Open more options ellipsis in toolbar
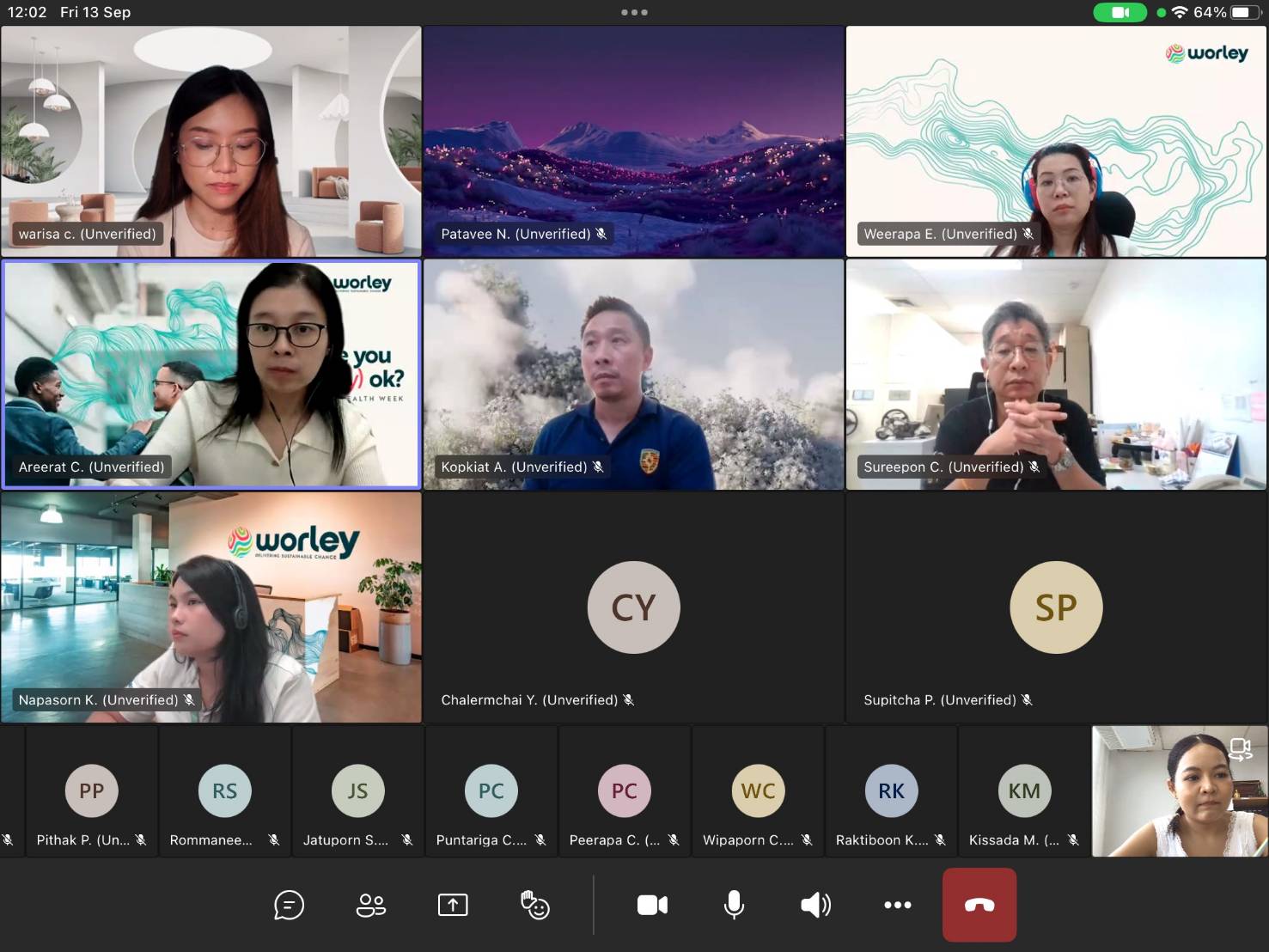This screenshot has height=952, width=1269. coord(898,905)
